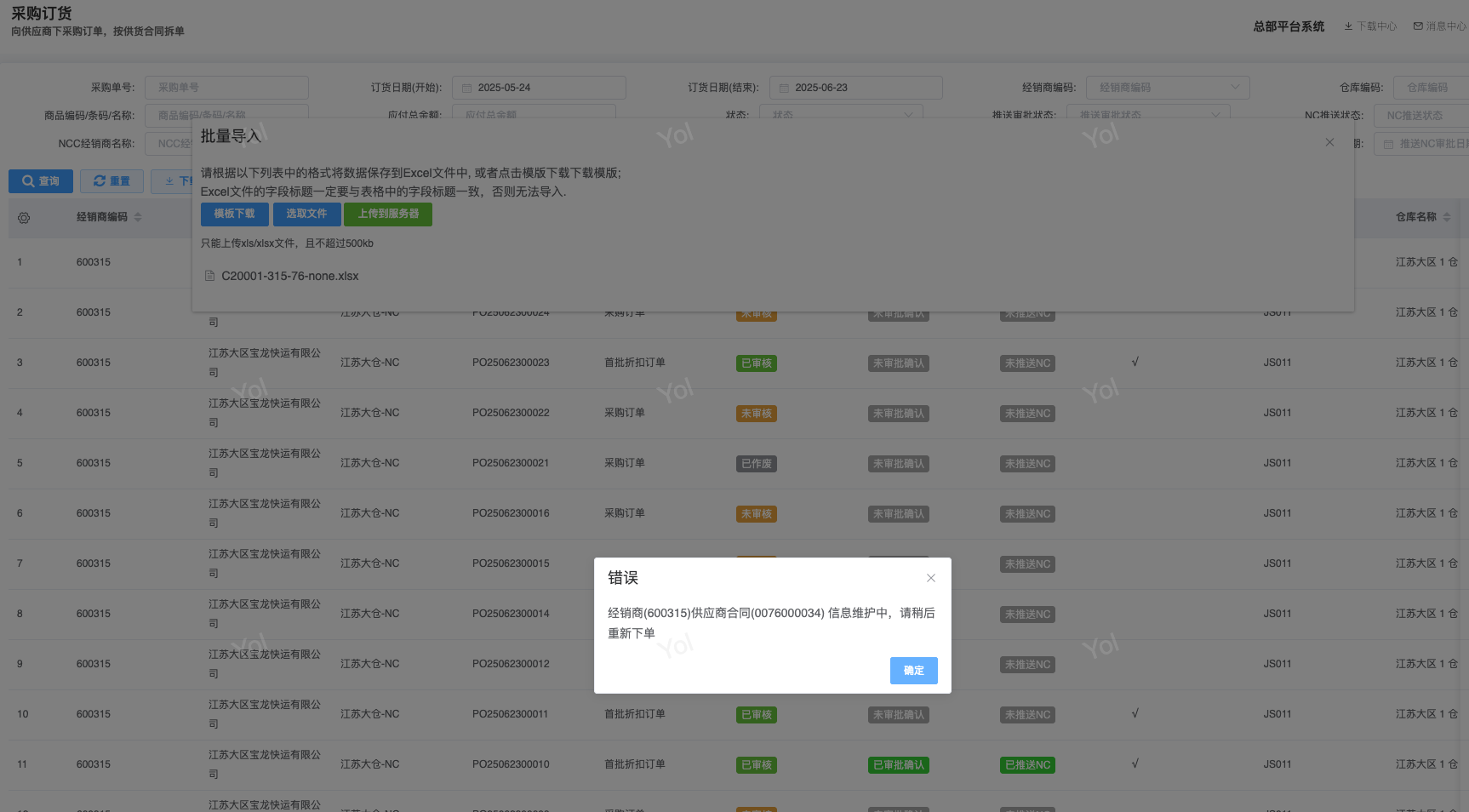Sort by 仓库名称 column sort arrows
The height and width of the screenshot is (812, 1469).
coord(1446,217)
